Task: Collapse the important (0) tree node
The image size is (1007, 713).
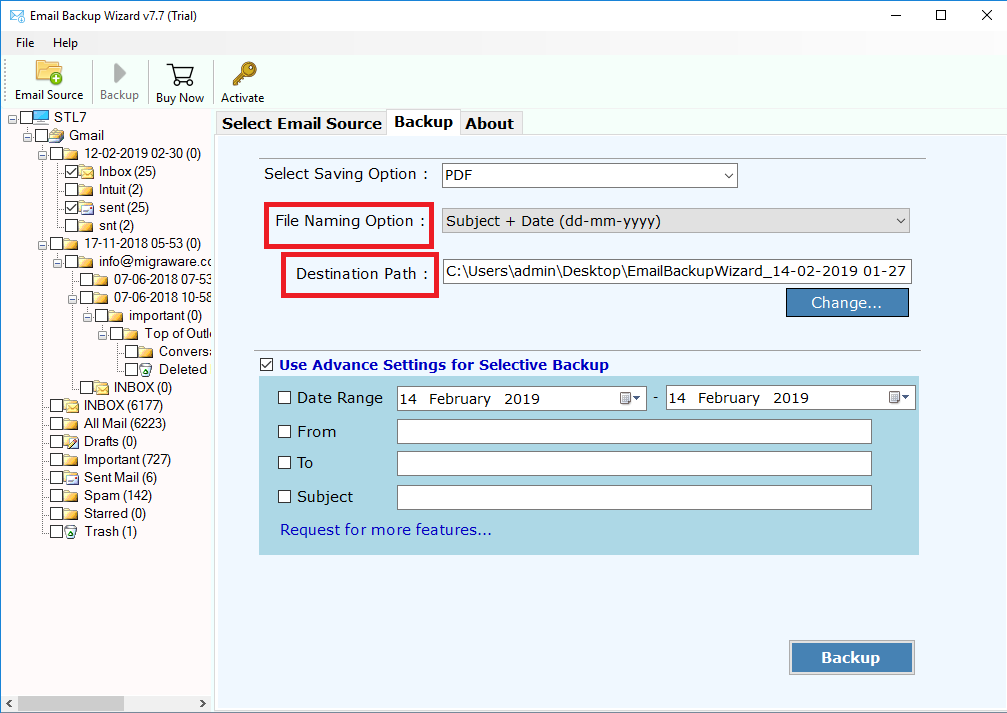Action: [88, 317]
